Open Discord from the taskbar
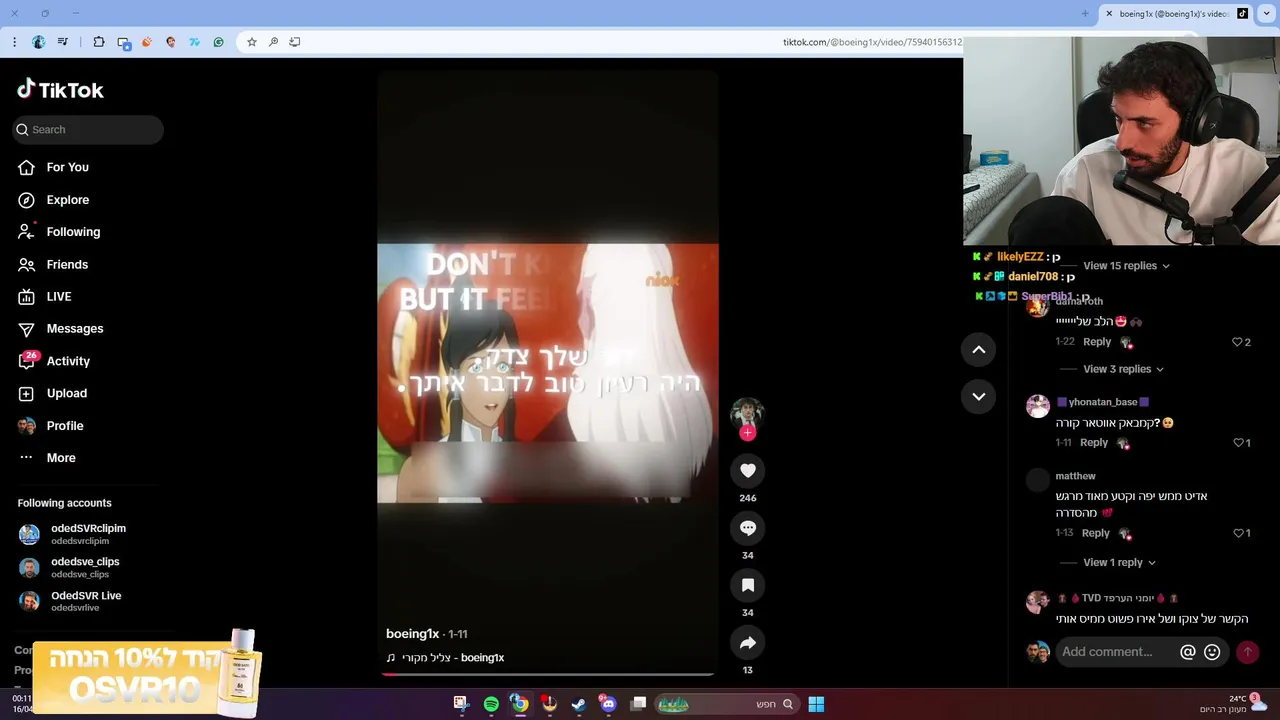 tap(608, 704)
